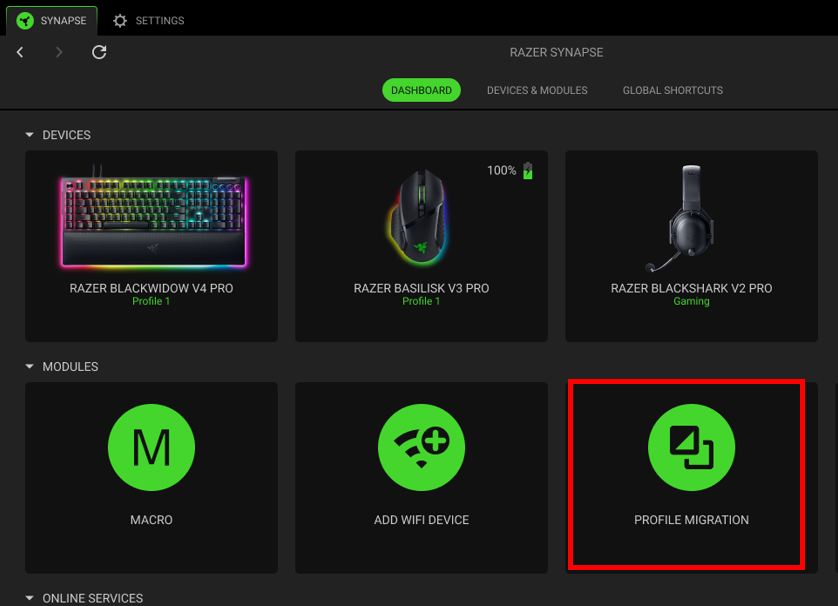Click the forward navigation arrow
Viewport: 838px width, 606px height.
pyautogui.click(x=59, y=52)
